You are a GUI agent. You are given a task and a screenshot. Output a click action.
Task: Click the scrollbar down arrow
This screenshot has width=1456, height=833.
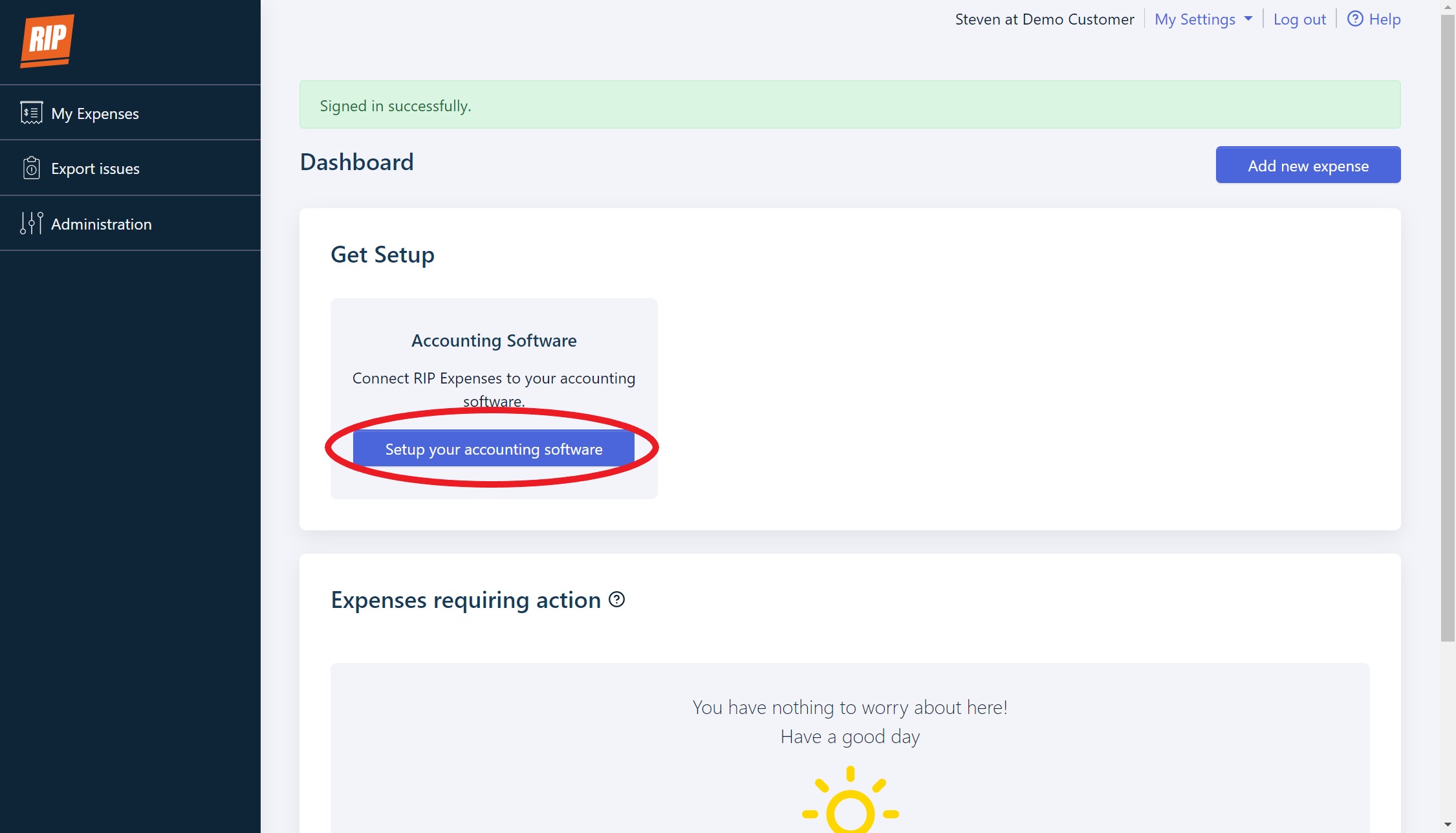1448,825
